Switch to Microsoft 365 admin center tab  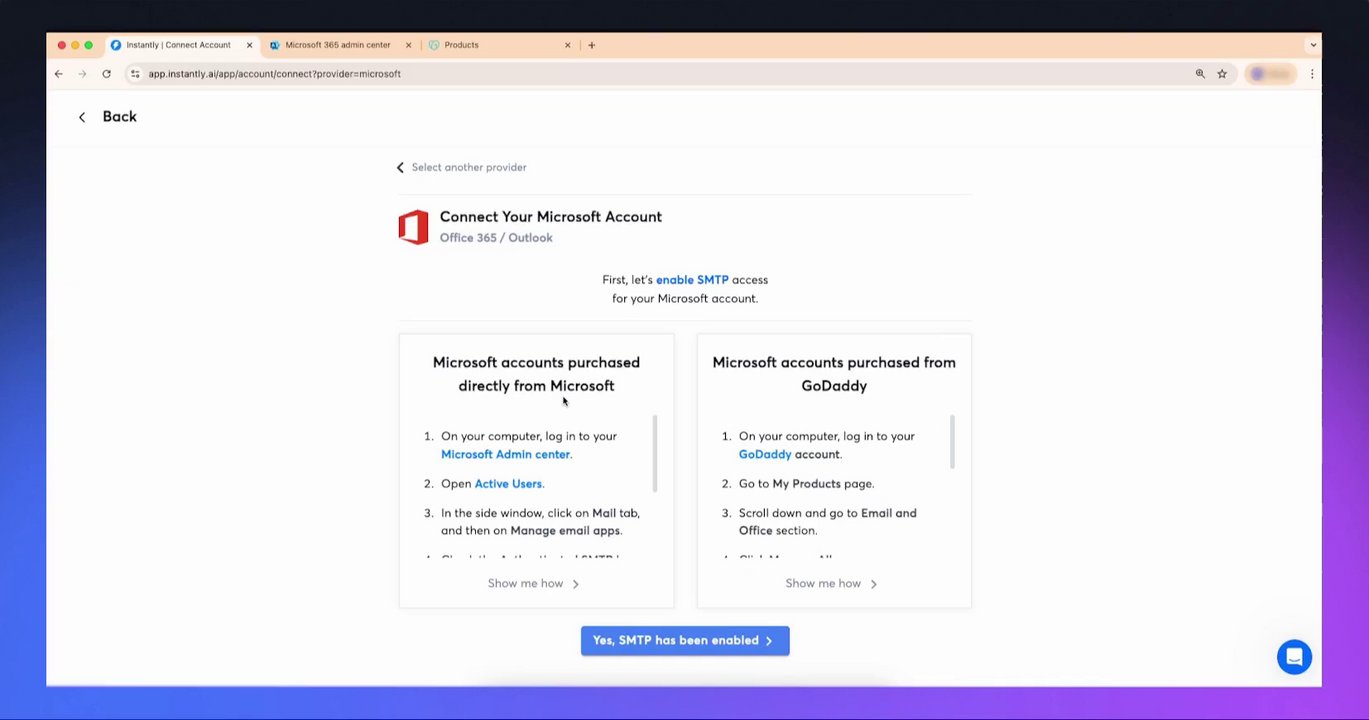coord(338,45)
